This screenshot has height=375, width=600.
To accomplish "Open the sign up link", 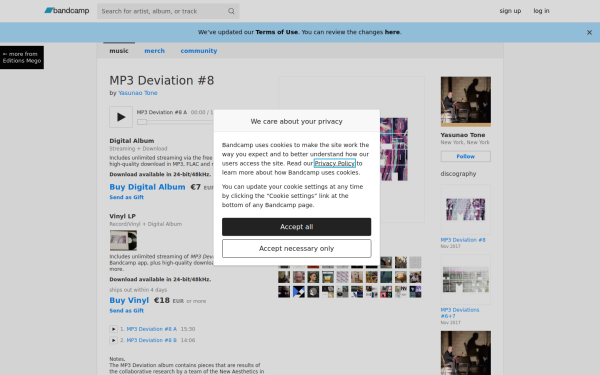I will [510, 11].
